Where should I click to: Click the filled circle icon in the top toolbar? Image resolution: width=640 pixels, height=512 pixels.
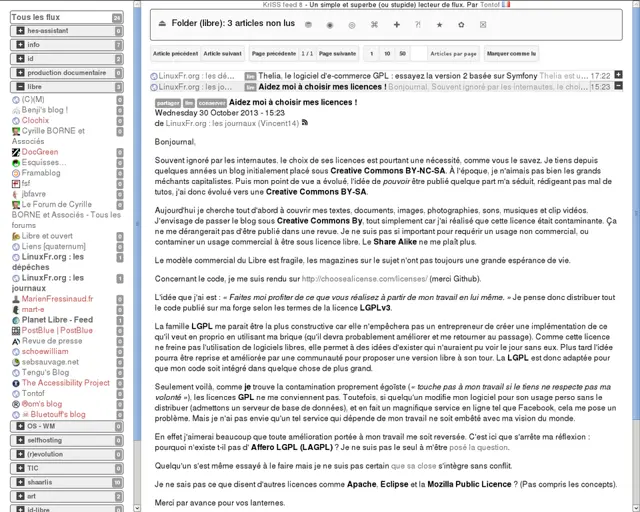[330, 25]
